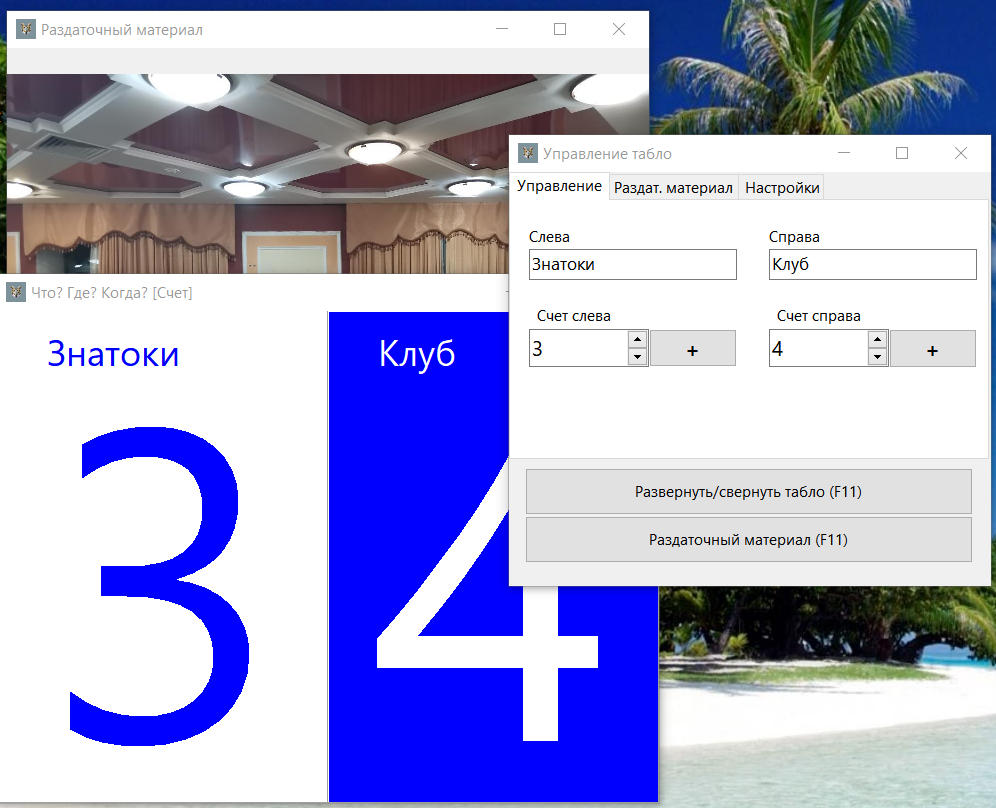Click Развернуть/свернуть табло (F11) button

[x=748, y=492]
